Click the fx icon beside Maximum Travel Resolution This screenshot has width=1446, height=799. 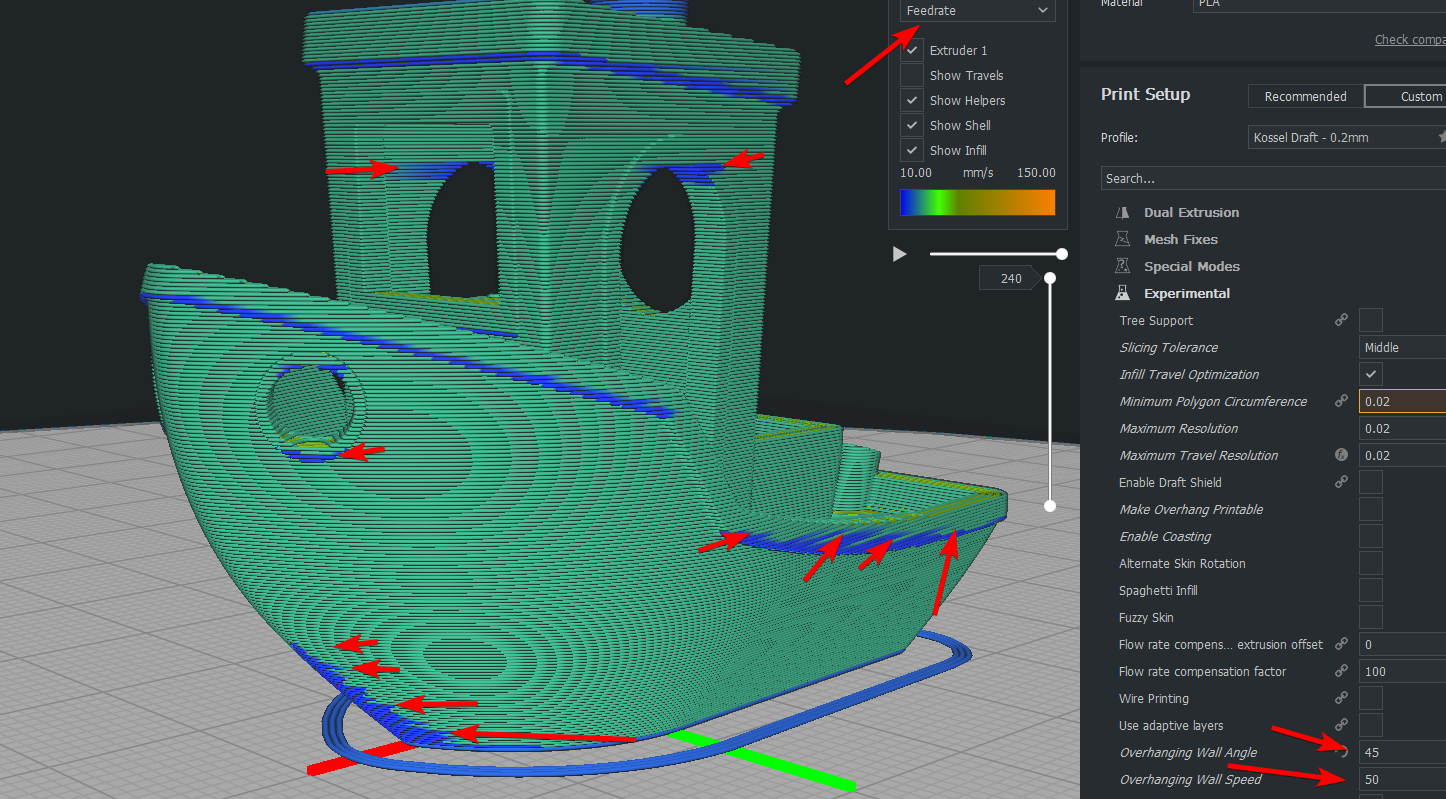[1342, 456]
